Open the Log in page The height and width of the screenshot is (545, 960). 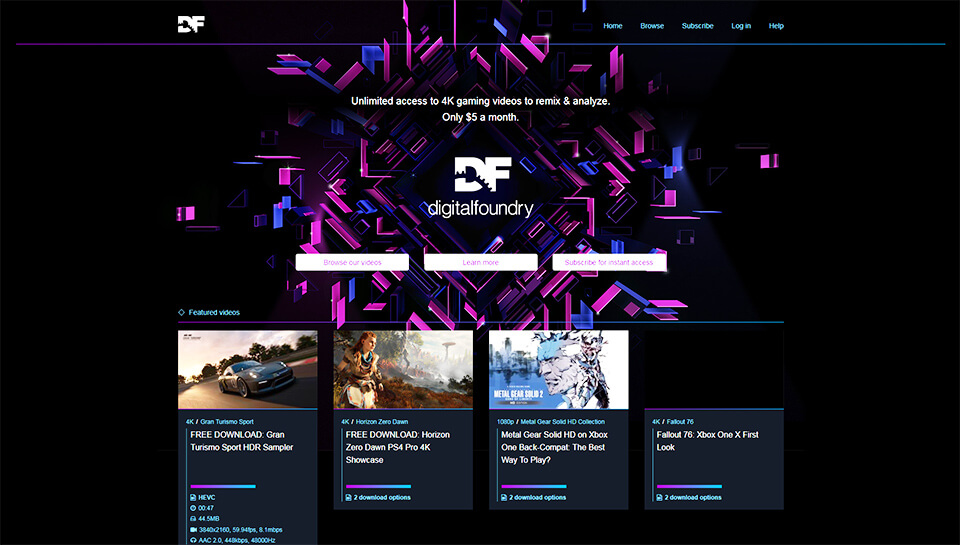click(x=741, y=26)
